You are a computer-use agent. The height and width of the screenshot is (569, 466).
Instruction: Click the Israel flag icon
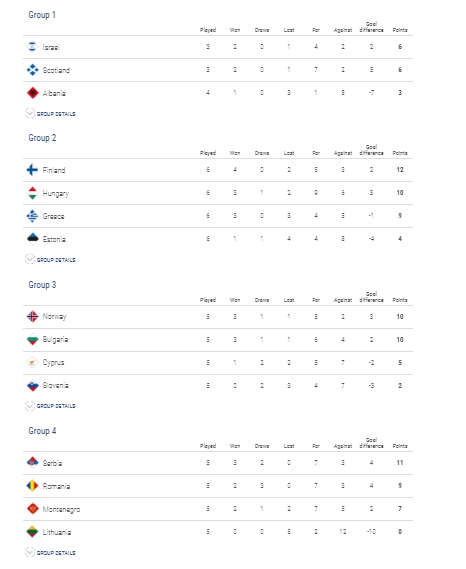[32, 47]
